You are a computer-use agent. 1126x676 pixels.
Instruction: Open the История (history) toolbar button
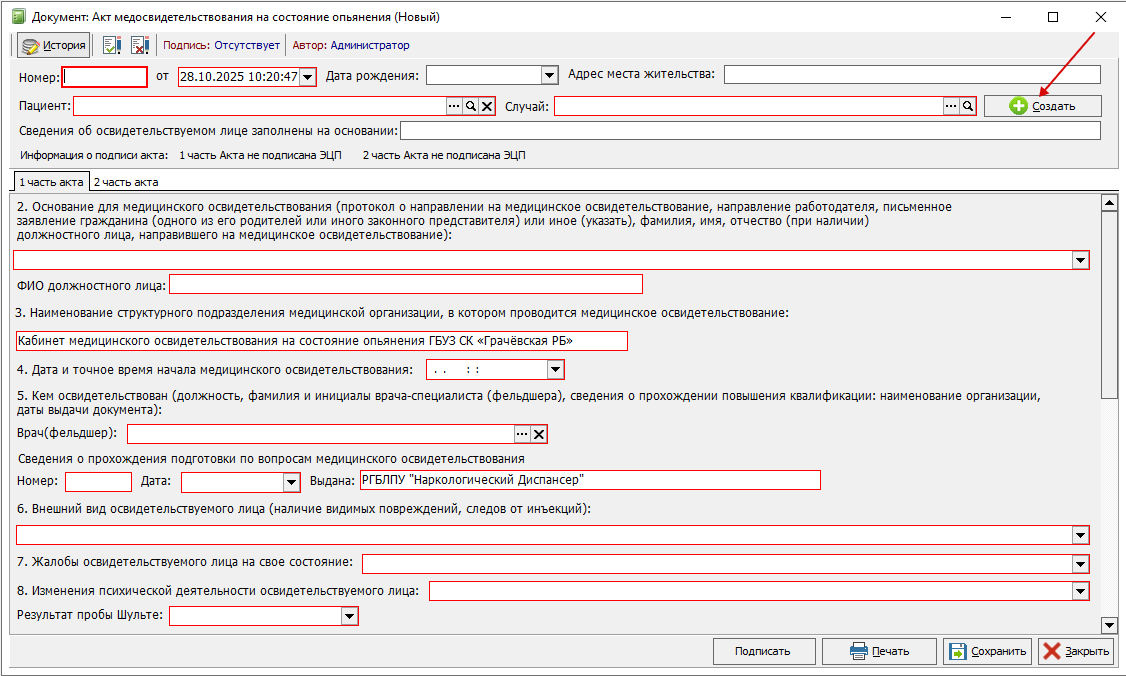[54, 45]
